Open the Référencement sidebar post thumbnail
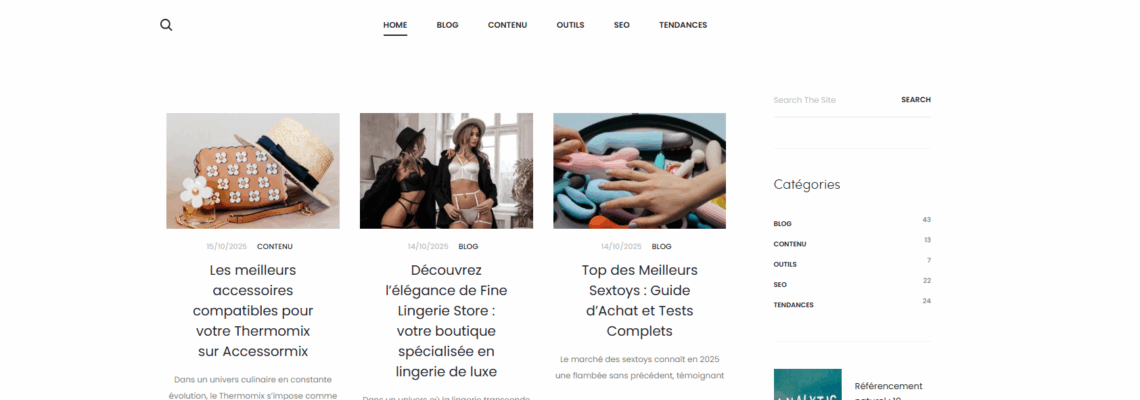This screenshot has width=1140, height=400. pyautogui.click(x=808, y=384)
